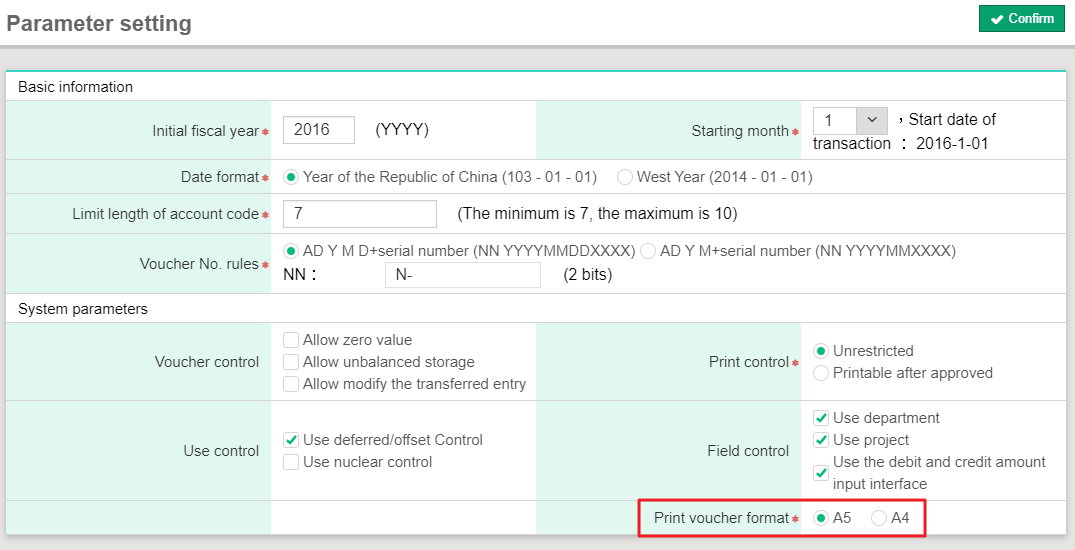Toggle debit and credit amount input interface
The height and width of the screenshot is (550, 1075).
pyautogui.click(x=821, y=472)
